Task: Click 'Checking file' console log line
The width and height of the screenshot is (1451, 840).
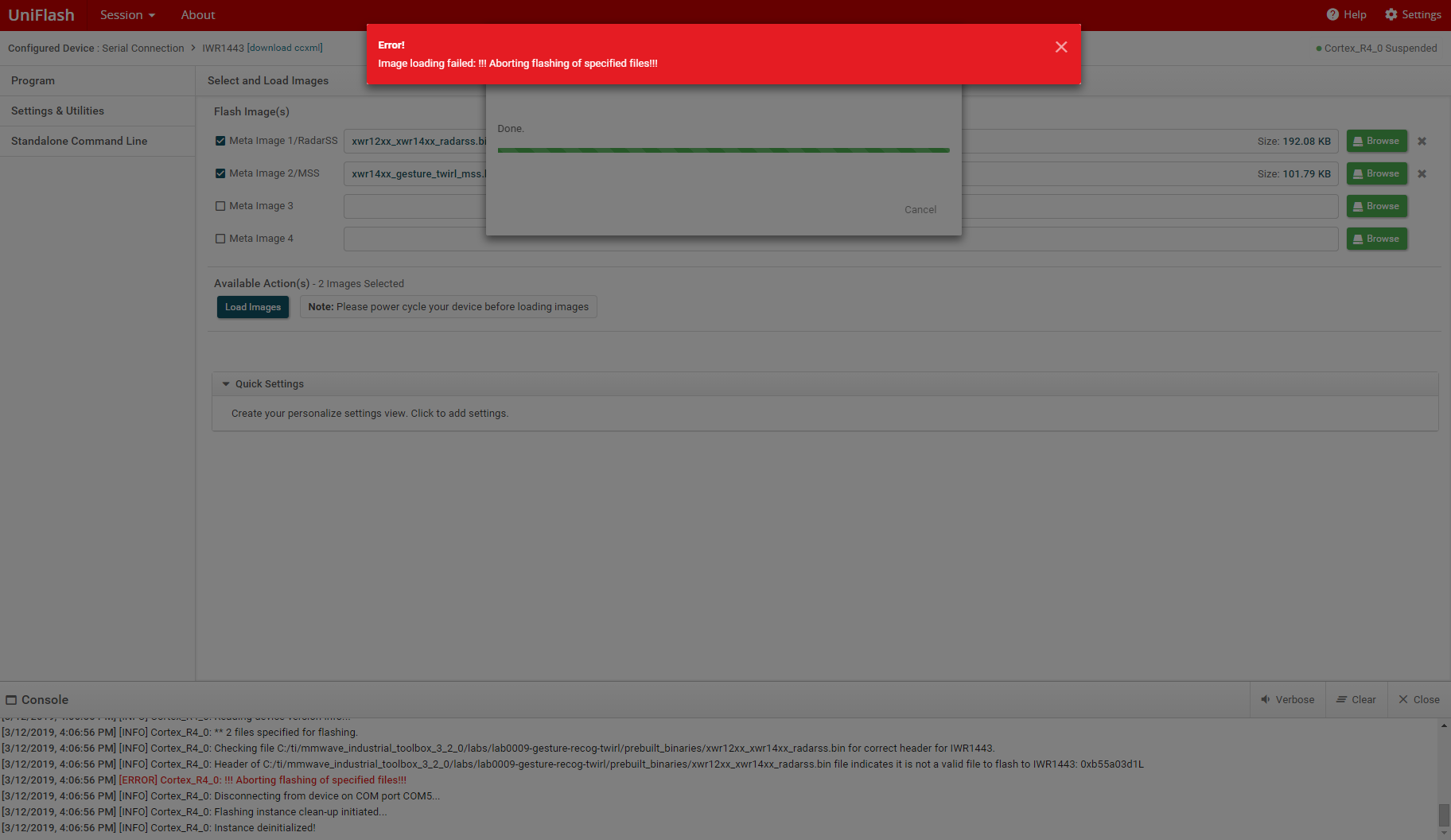Action: click(499, 749)
